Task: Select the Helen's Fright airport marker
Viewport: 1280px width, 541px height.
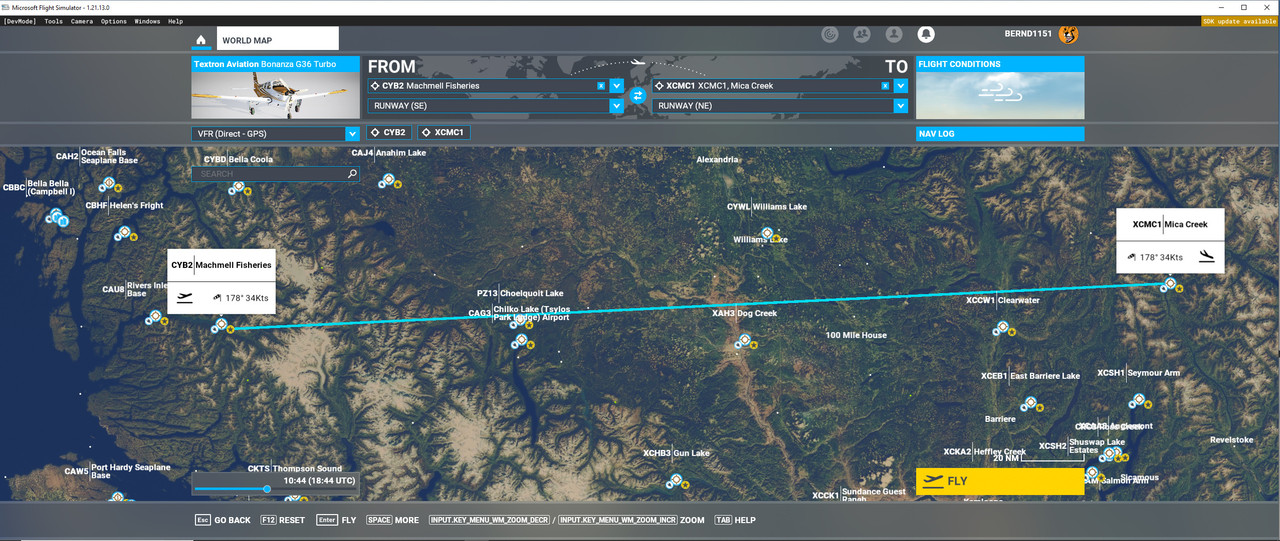Action: (x=125, y=232)
